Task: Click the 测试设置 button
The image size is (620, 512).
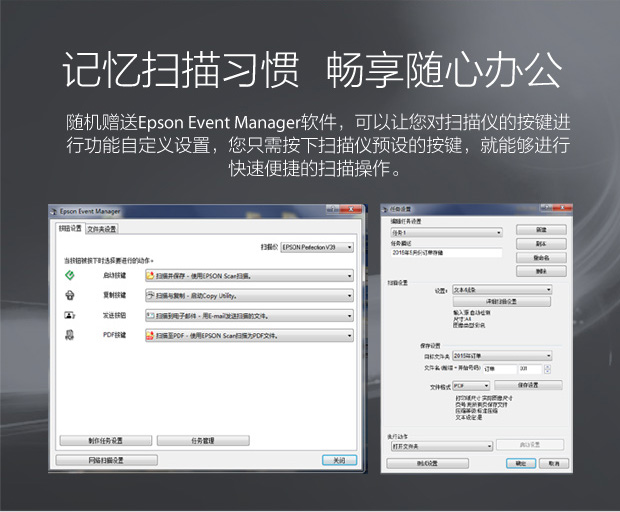Action: click(x=427, y=463)
